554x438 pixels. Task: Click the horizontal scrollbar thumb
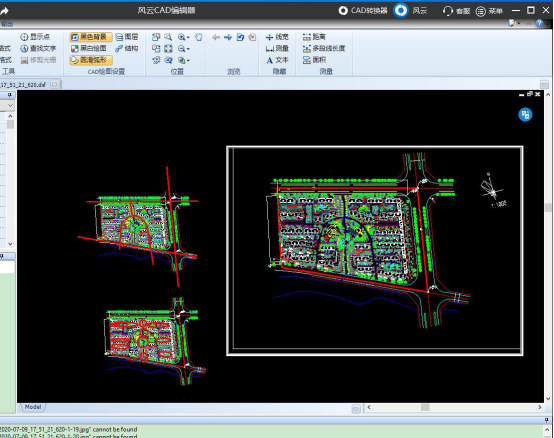(x=425, y=407)
